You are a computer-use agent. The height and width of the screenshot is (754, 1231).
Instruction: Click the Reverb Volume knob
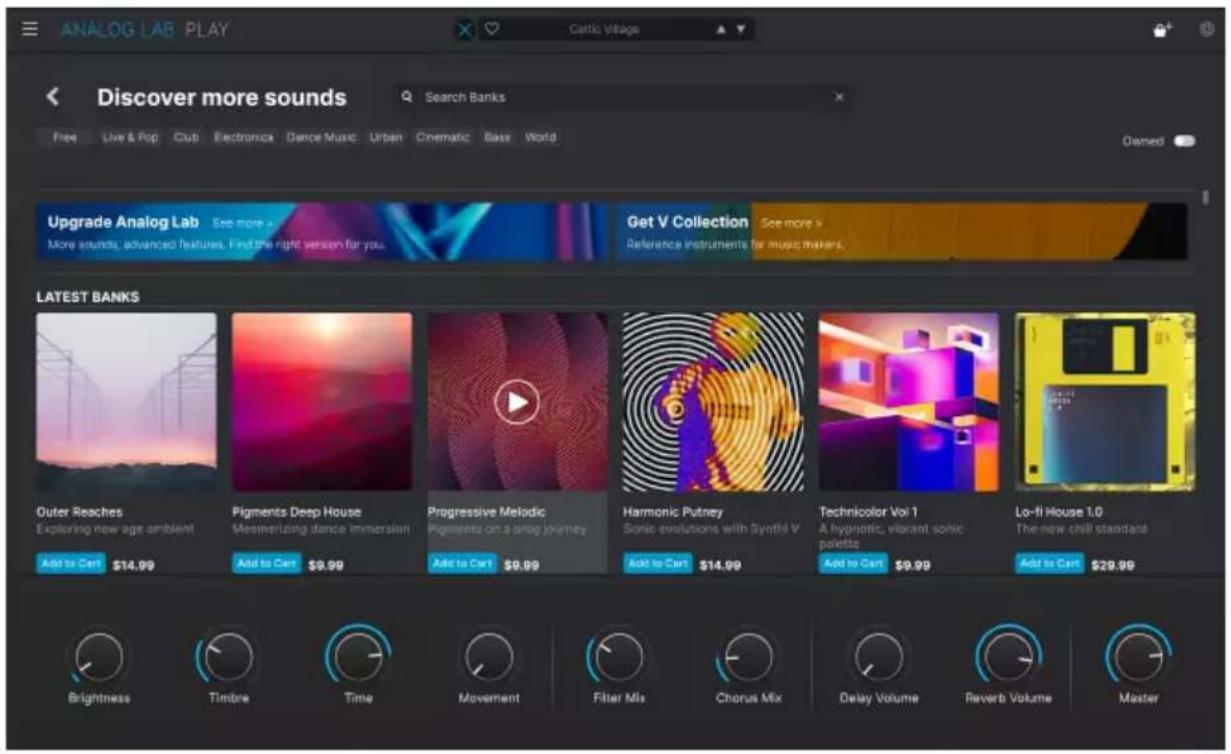point(1008,657)
